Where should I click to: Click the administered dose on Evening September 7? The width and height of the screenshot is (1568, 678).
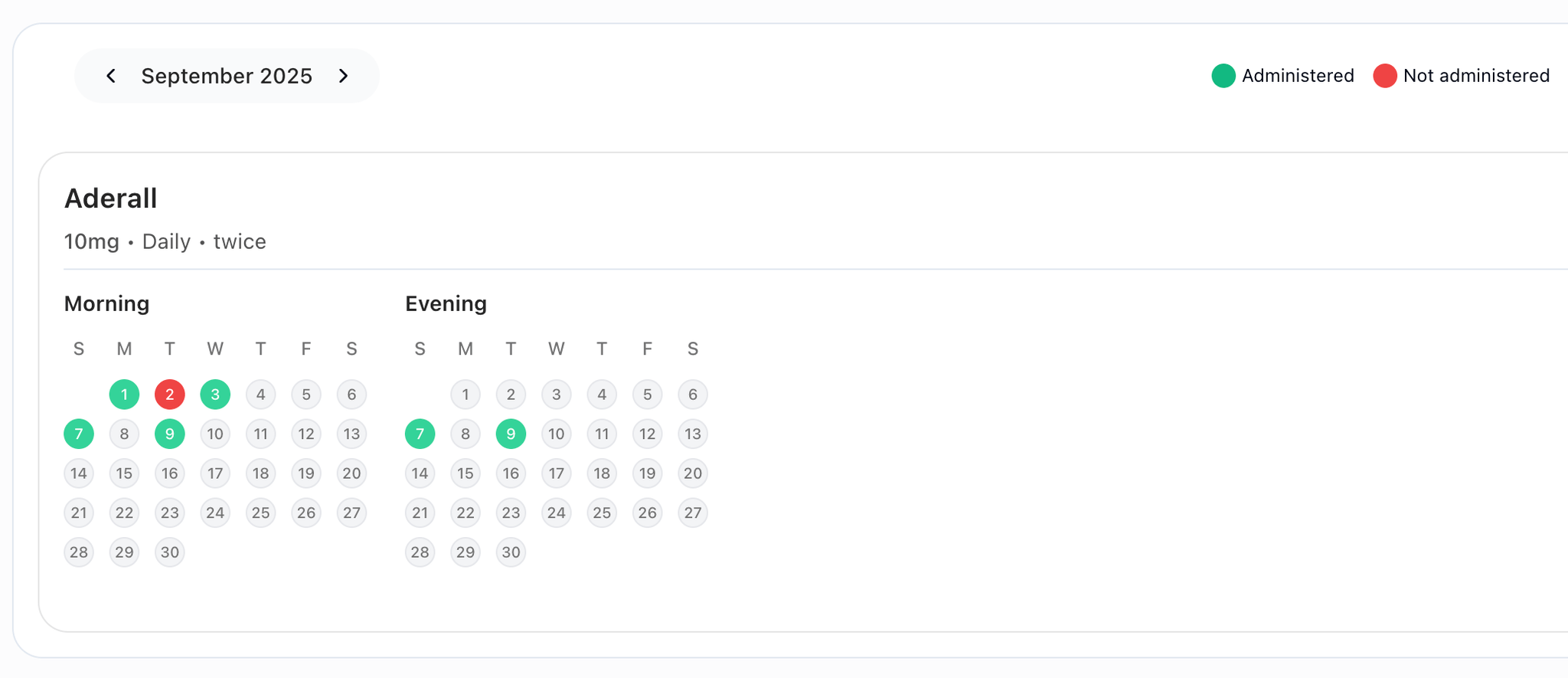[x=420, y=434]
